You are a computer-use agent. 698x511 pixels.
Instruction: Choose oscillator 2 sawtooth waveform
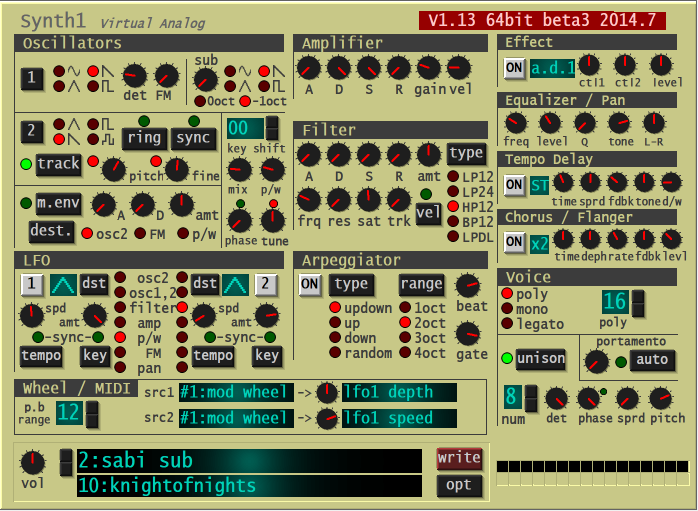tap(59, 139)
